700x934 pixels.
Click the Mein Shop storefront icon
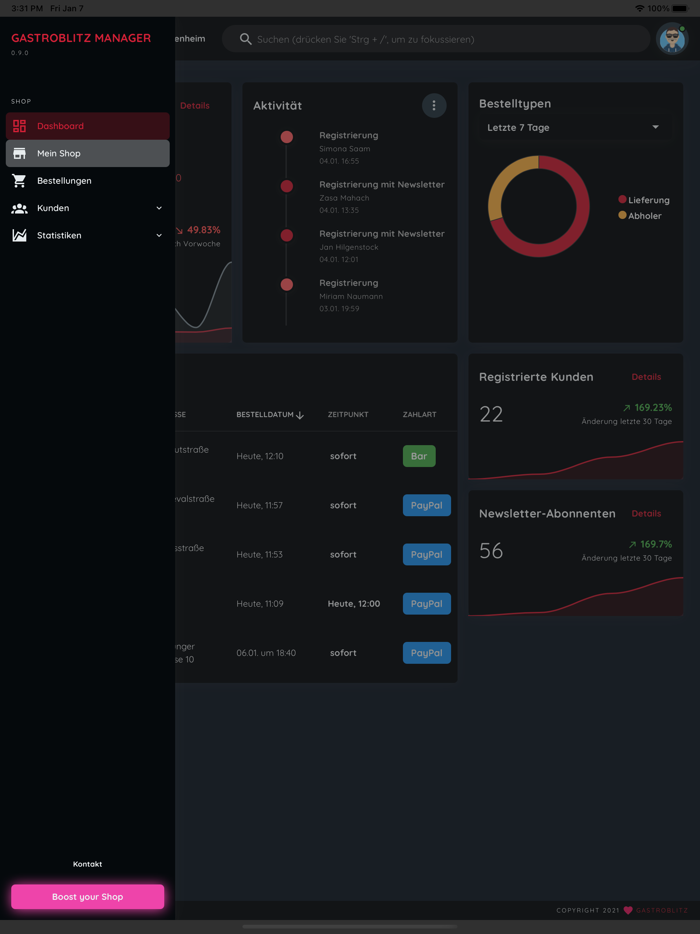click(x=20, y=154)
